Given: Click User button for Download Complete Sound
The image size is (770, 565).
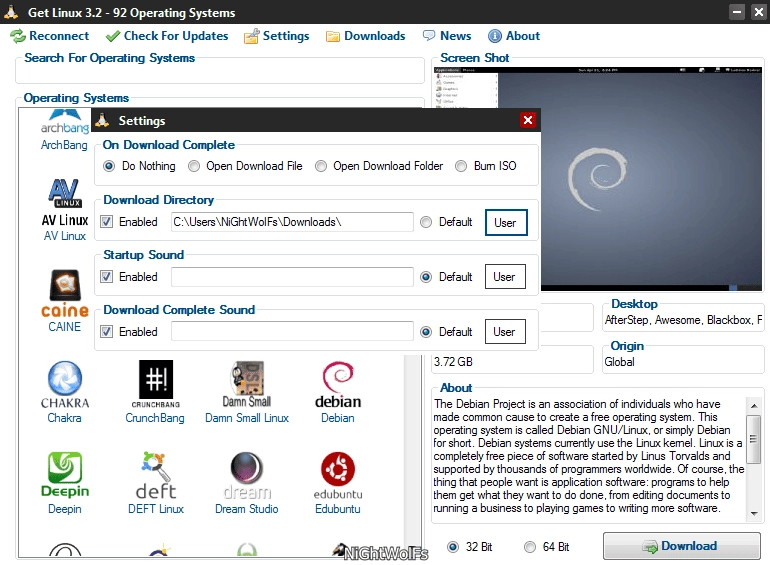Looking at the screenshot, I should tap(505, 332).
